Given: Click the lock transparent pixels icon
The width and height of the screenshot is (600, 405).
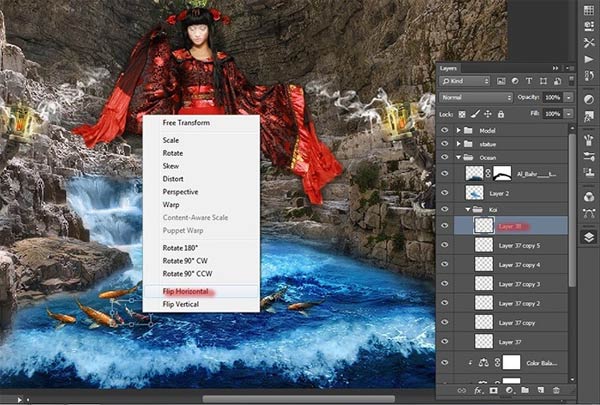Looking at the screenshot, I should point(462,114).
